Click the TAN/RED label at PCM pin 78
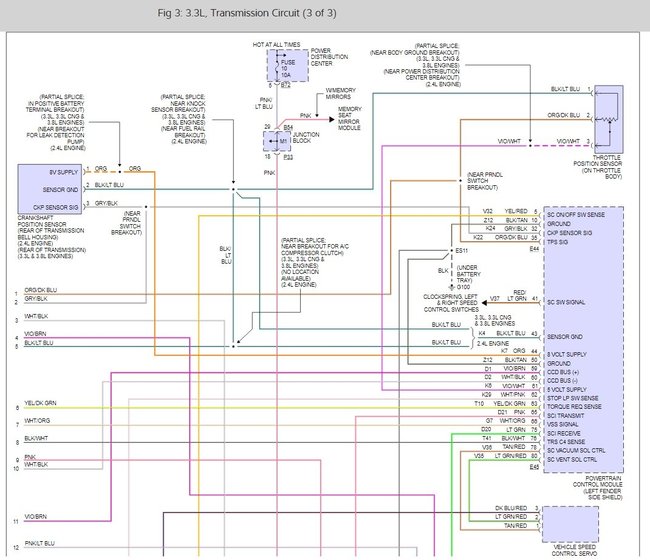The height and width of the screenshot is (560, 650). click(514, 446)
